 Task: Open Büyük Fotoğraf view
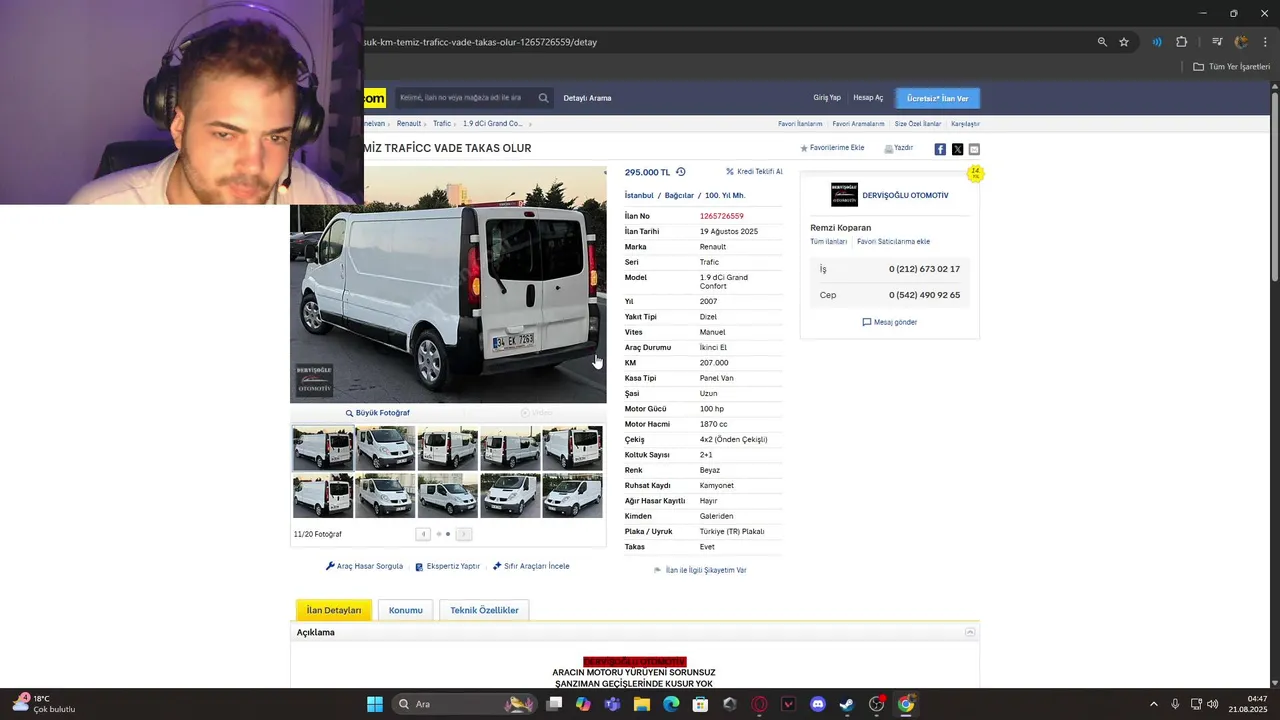click(x=378, y=413)
